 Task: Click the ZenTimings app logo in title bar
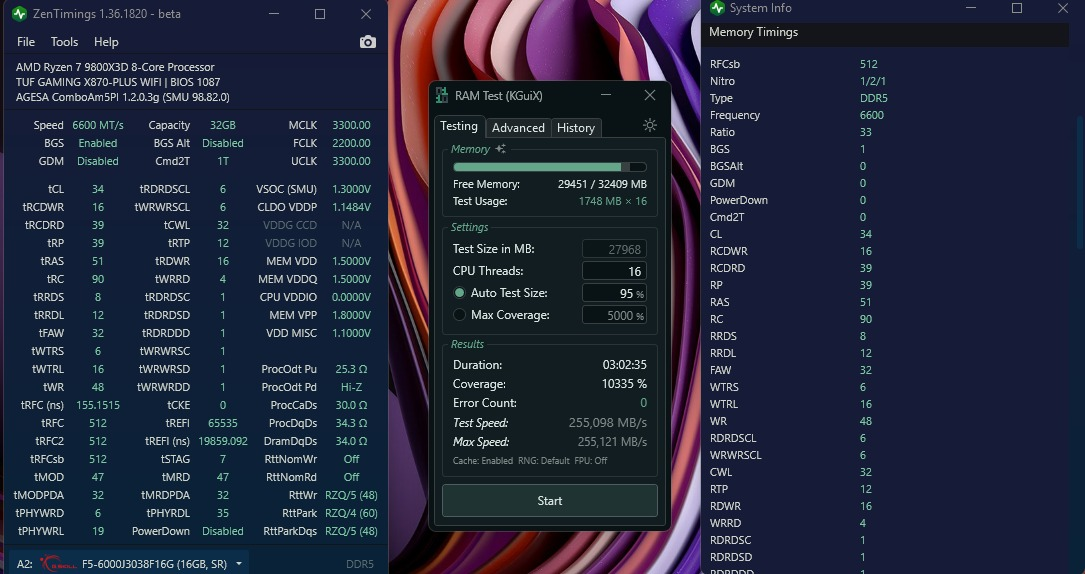pos(19,14)
